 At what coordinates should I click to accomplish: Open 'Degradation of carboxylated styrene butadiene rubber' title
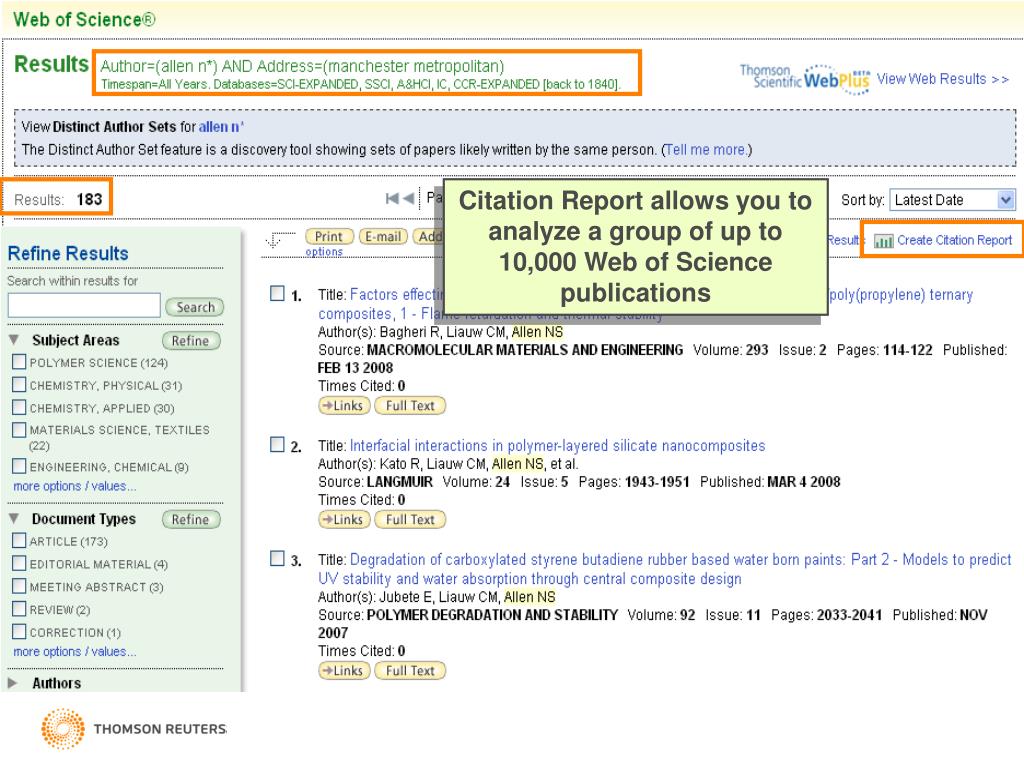(x=664, y=569)
